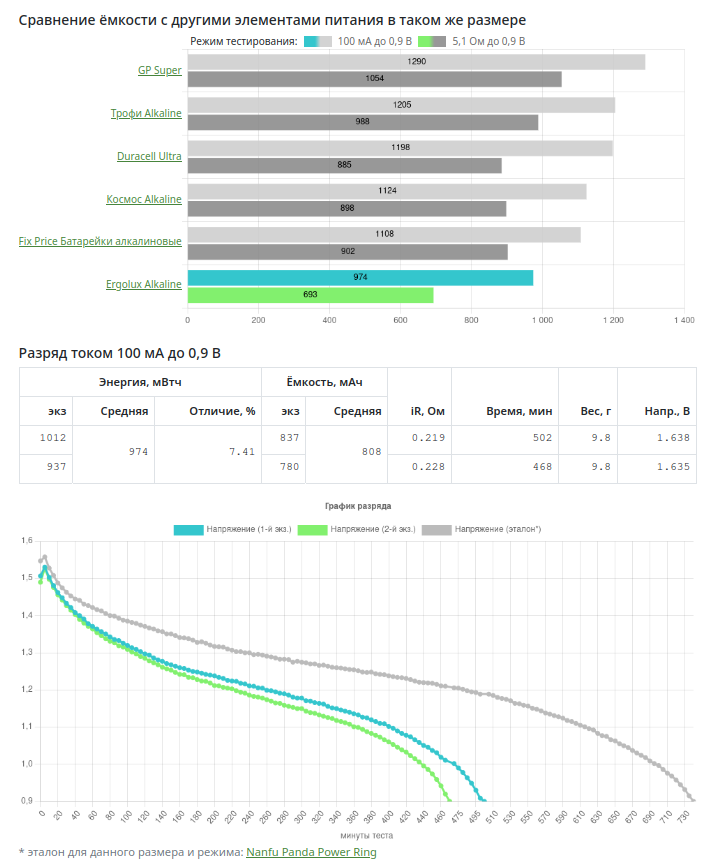713x866 pixels.
Task: Follow the Duracell Ultra link
Action: [149, 156]
